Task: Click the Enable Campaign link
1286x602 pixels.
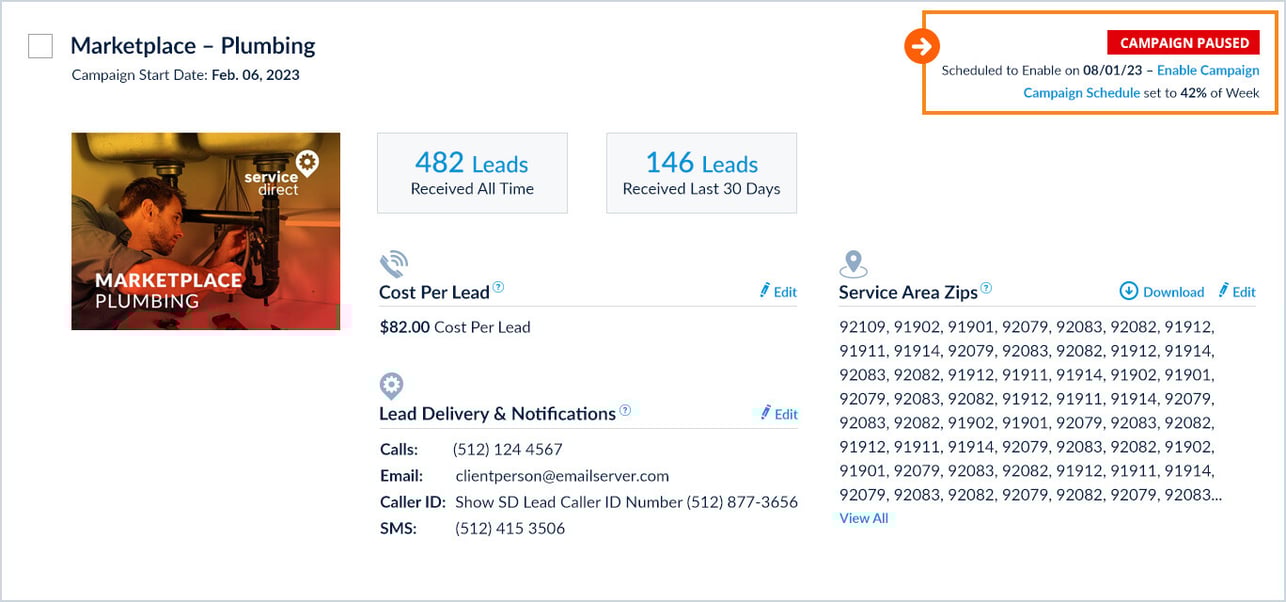Action: pyautogui.click(x=1208, y=71)
